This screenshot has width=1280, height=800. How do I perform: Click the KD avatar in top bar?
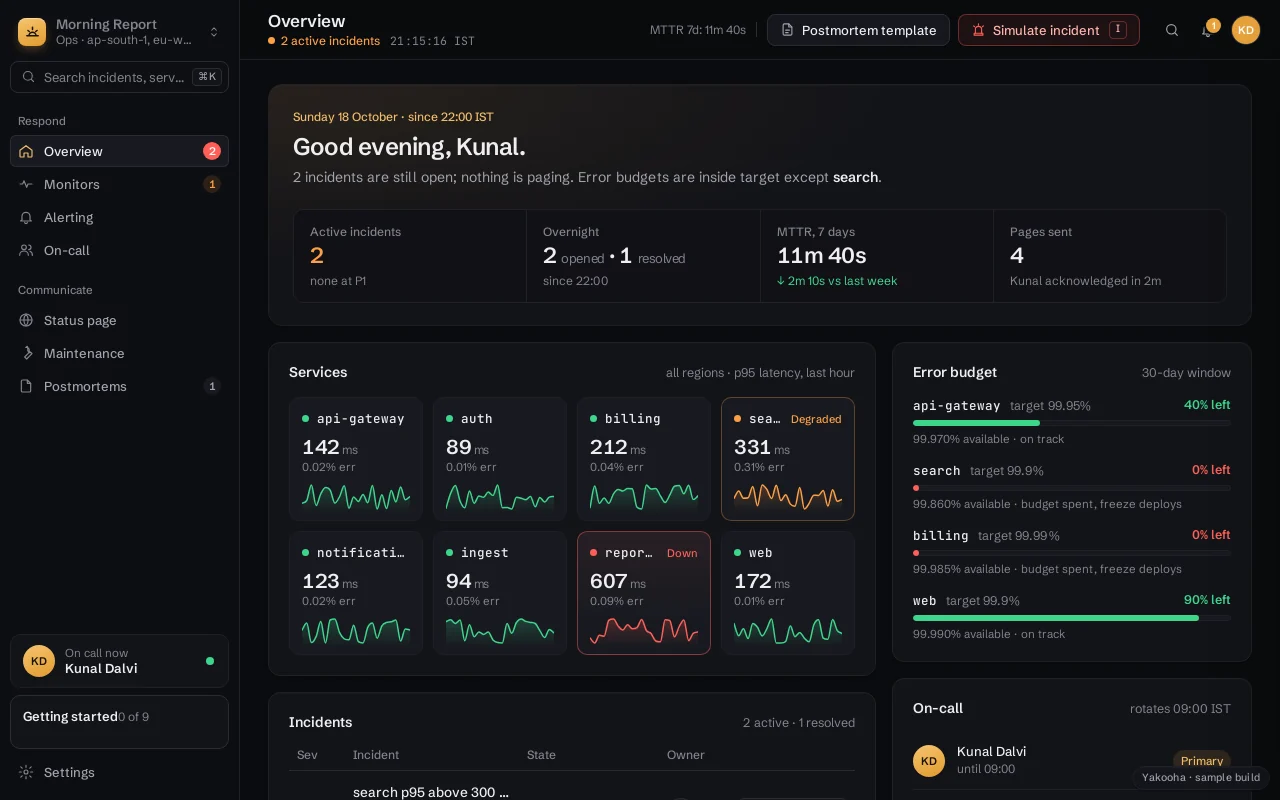coord(1246,30)
